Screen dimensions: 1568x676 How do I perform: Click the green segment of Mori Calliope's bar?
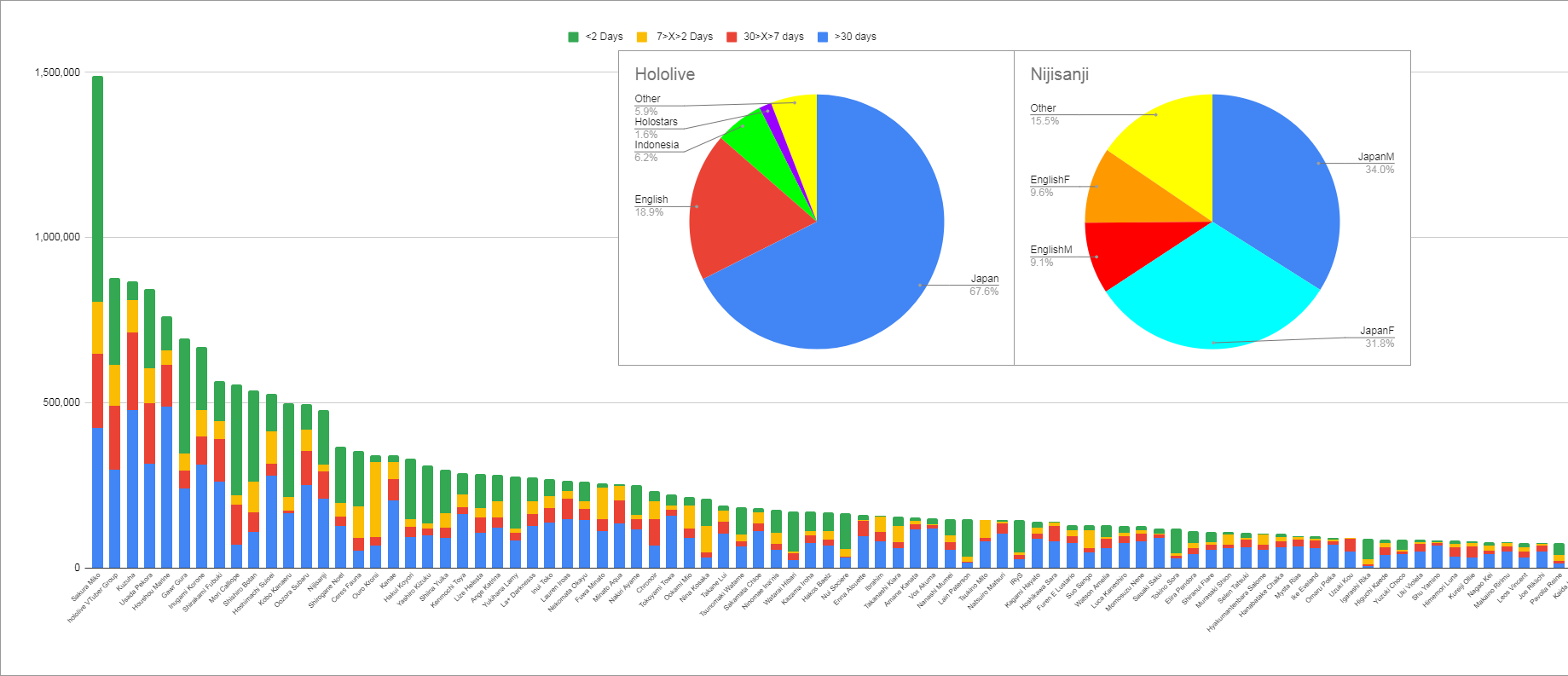pos(236,440)
